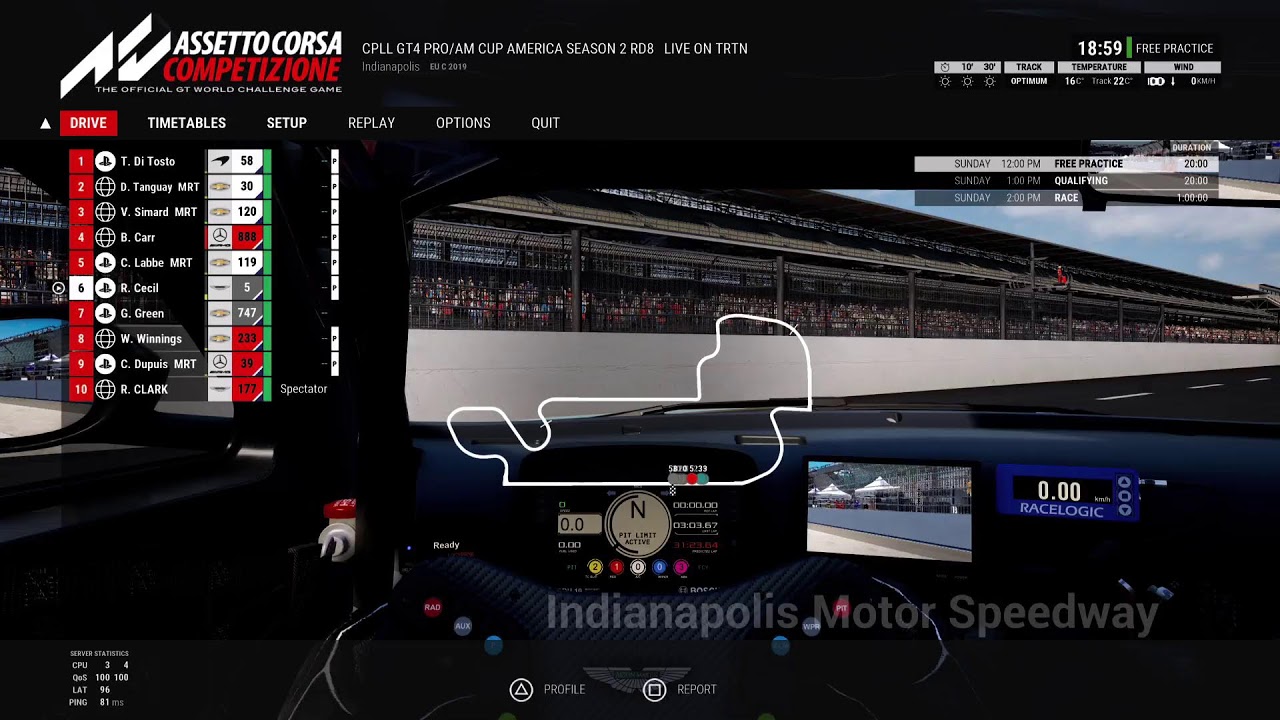Viewport: 1280px width, 720px height.
Task: Click the PlayStation icon next to R. Cecil
Action: pyautogui.click(x=105, y=288)
